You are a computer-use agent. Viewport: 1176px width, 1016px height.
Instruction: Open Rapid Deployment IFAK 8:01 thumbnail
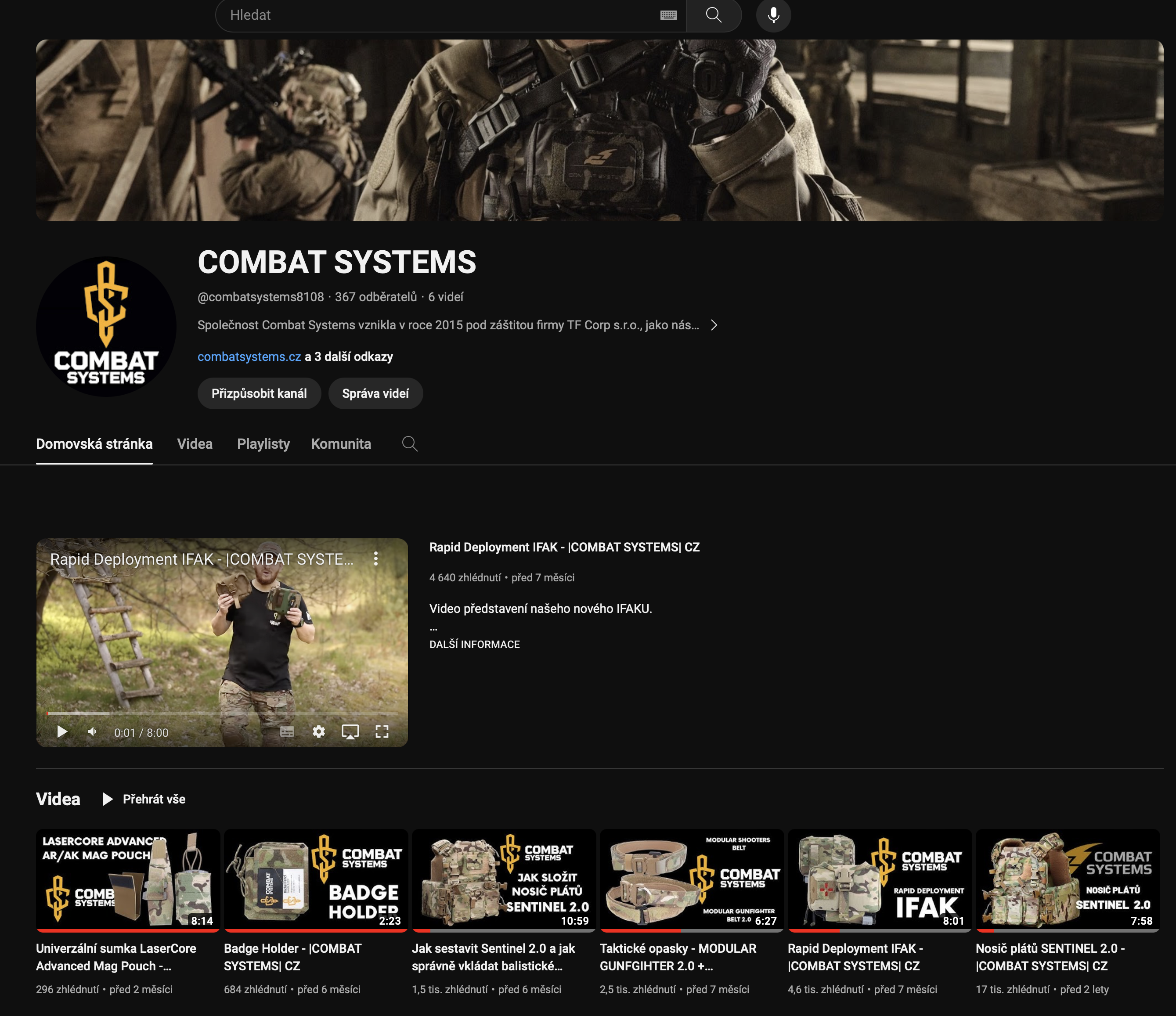[879, 880]
